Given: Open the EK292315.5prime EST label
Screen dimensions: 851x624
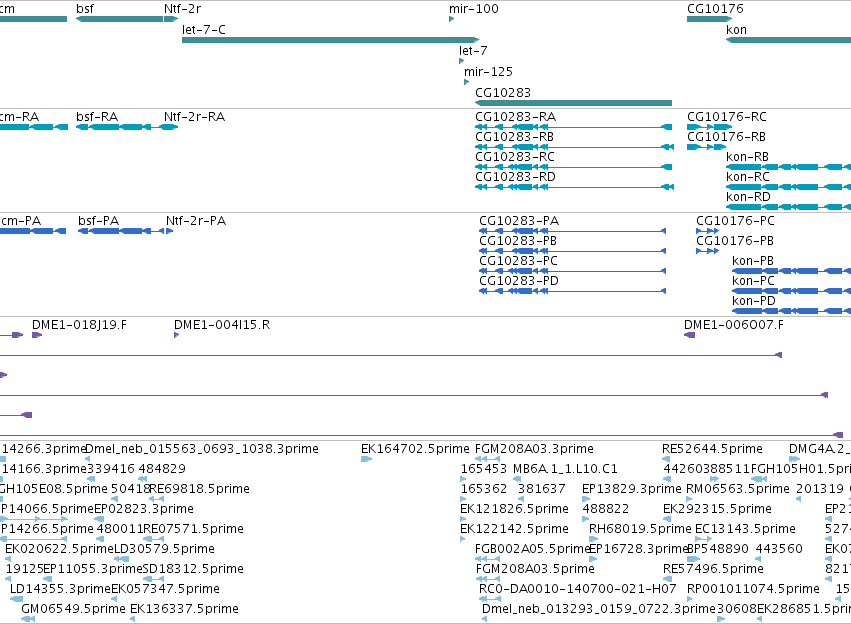Looking at the screenshot, I should [717, 509].
